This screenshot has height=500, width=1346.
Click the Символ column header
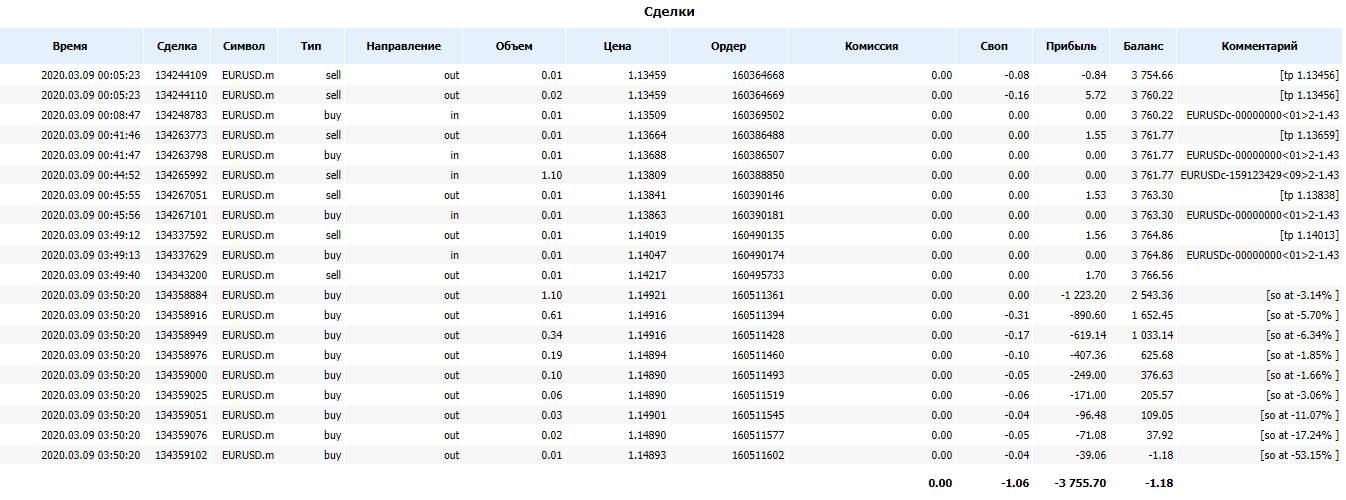244,46
